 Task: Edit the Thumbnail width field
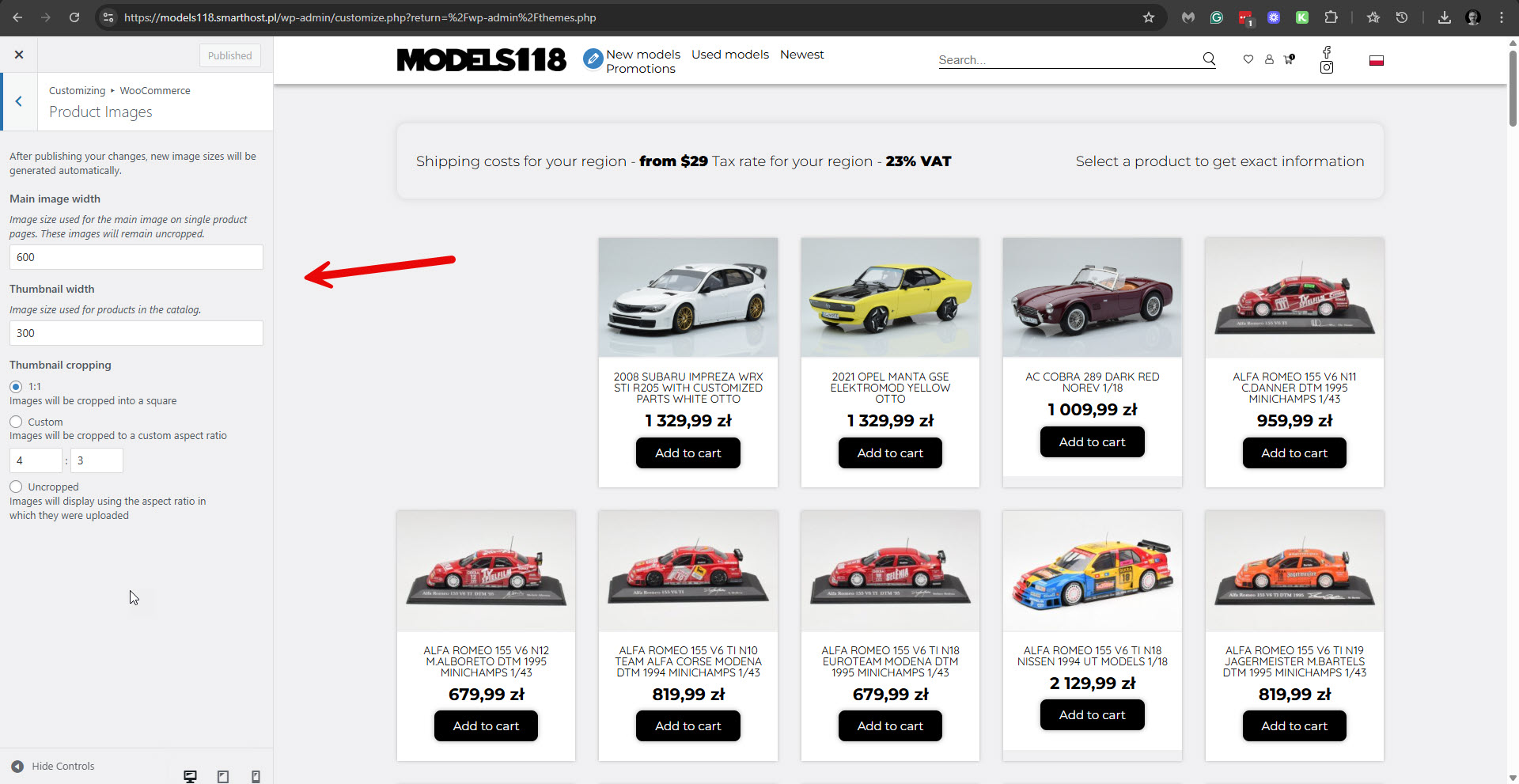(x=136, y=333)
